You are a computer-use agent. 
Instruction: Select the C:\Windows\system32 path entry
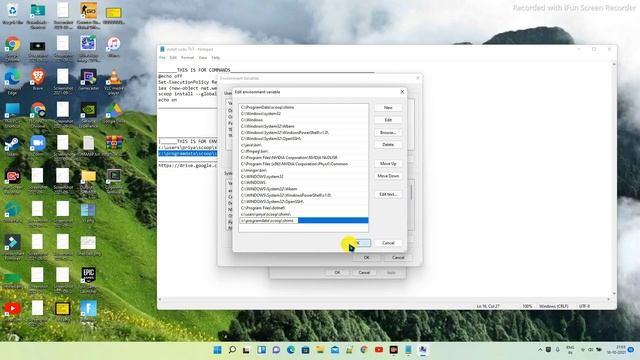303,113
